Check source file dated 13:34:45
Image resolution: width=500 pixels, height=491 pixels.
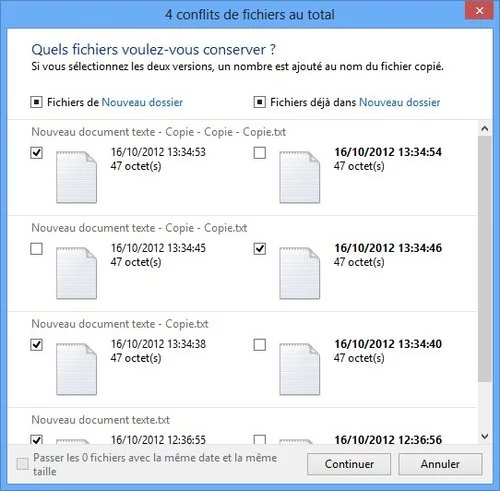click(36, 249)
